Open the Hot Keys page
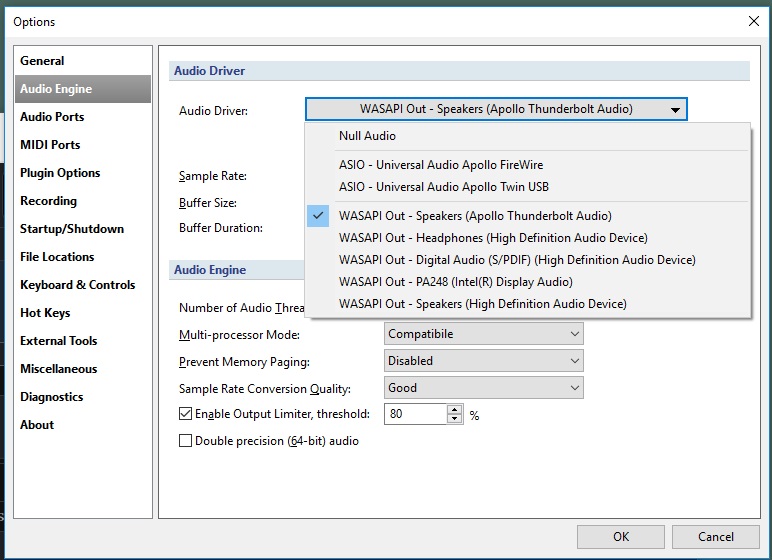This screenshot has width=772, height=560. [x=83, y=313]
